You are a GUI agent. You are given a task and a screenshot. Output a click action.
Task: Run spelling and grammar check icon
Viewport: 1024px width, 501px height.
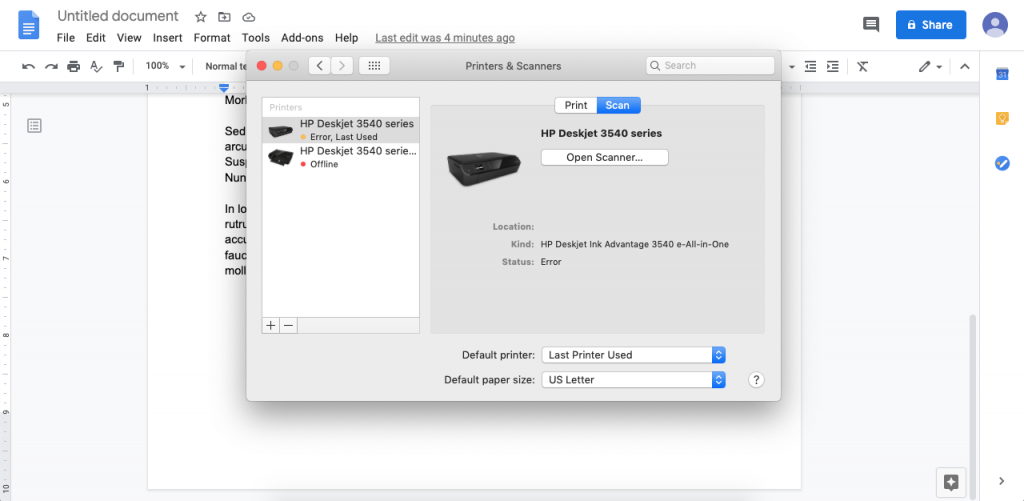[x=96, y=66]
